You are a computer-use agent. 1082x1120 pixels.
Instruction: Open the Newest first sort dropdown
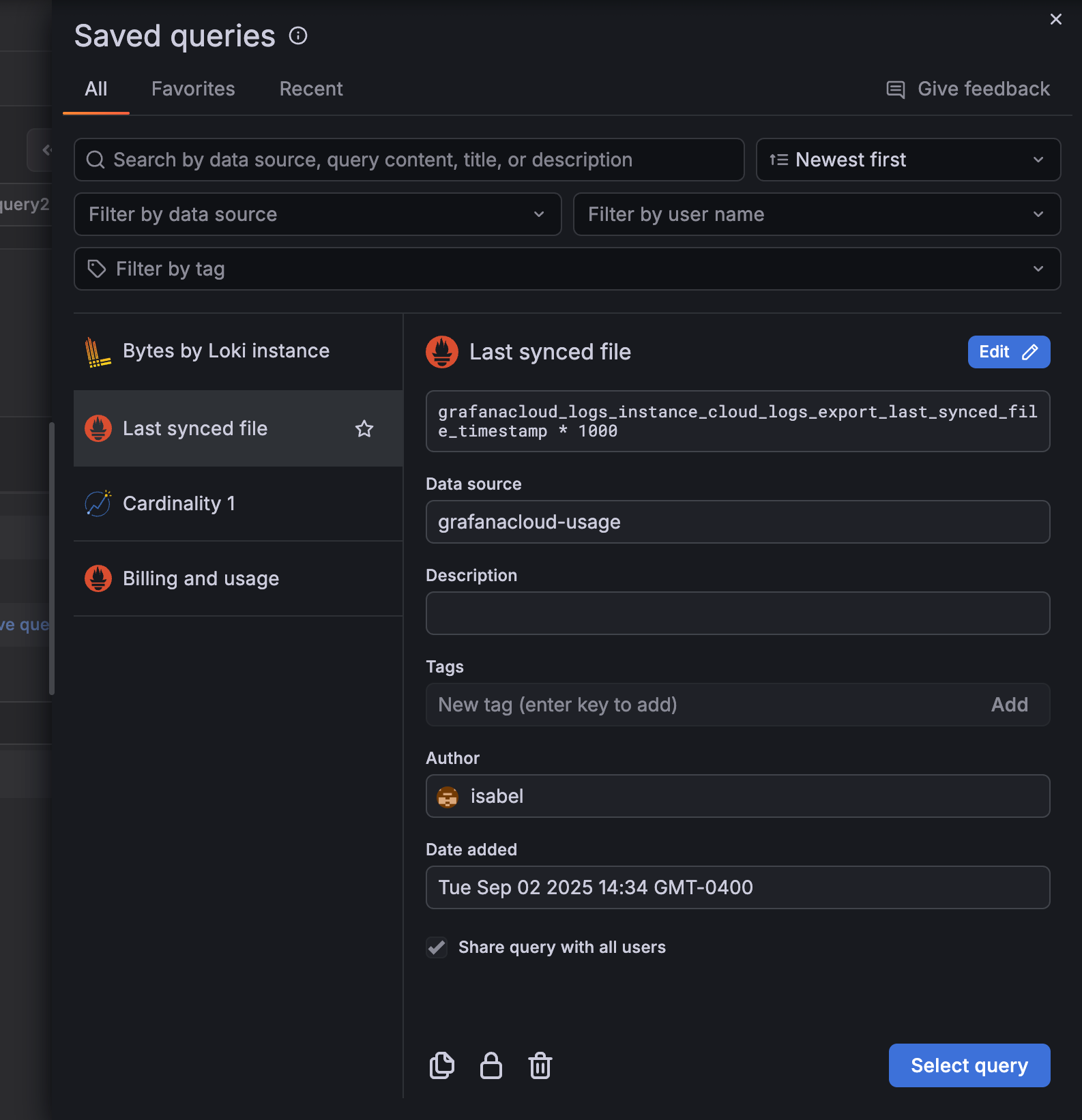[907, 160]
